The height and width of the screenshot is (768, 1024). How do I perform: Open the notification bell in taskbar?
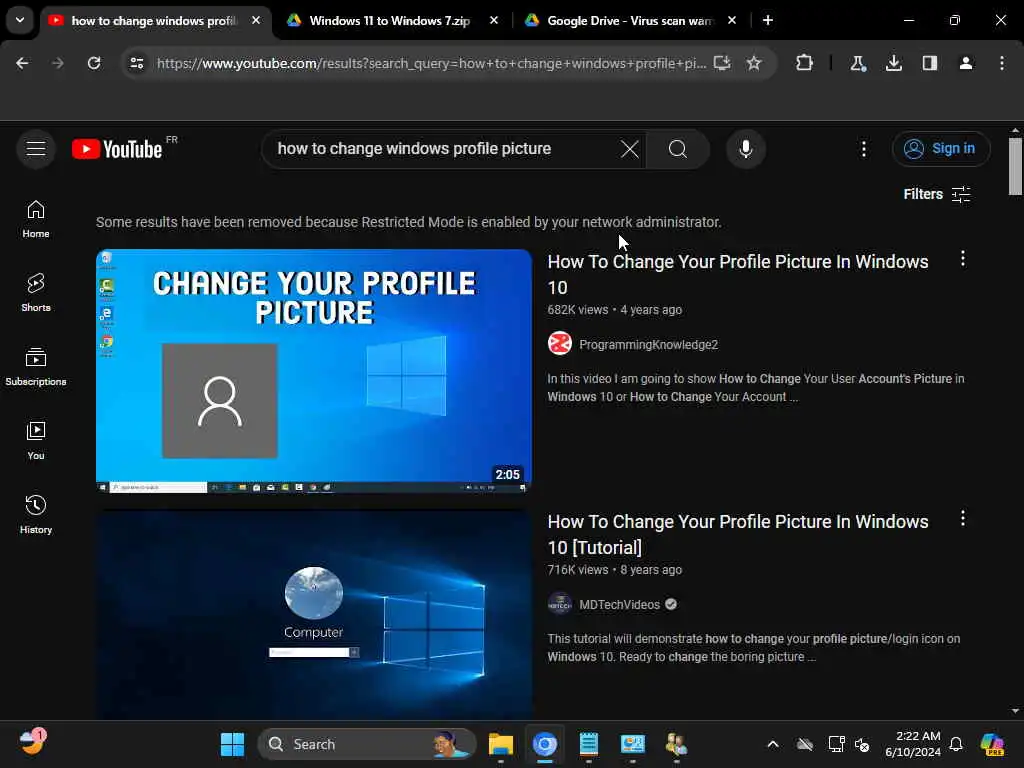click(956, 744)
